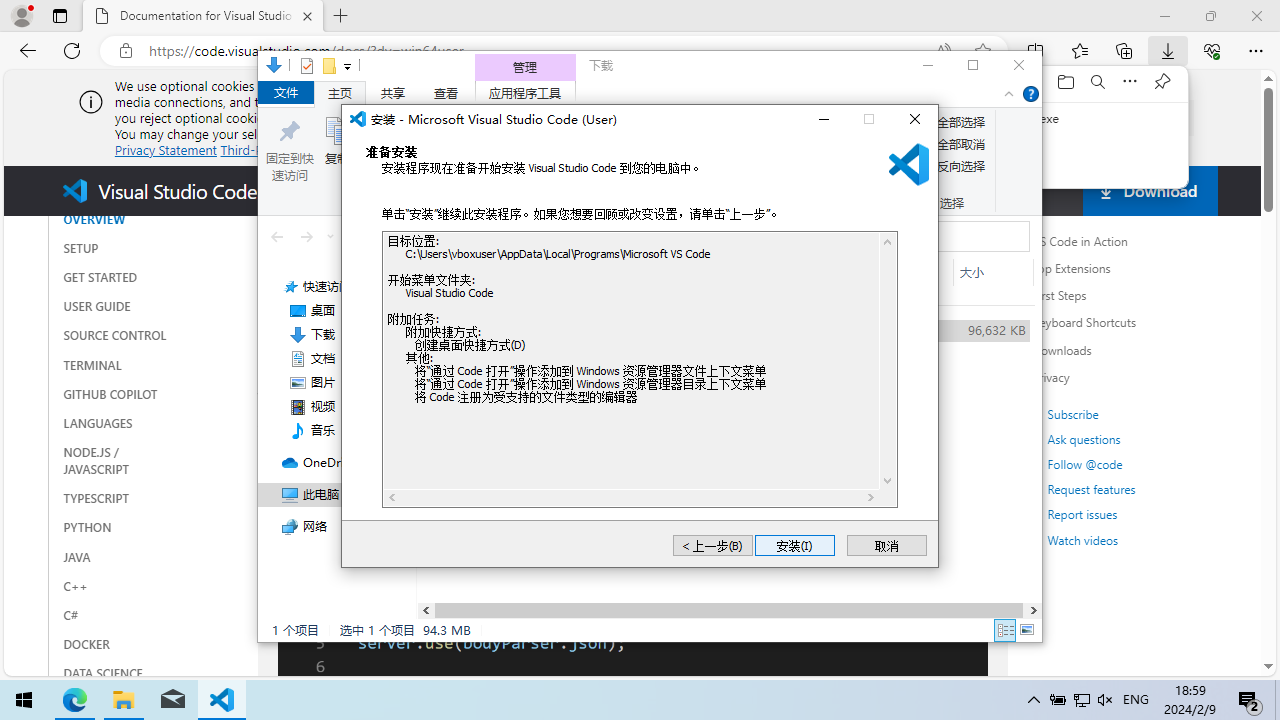This screenshot has height=720, width=1280.
Task: Click the 管理 contextual tab header
Action: coord(525,67)
